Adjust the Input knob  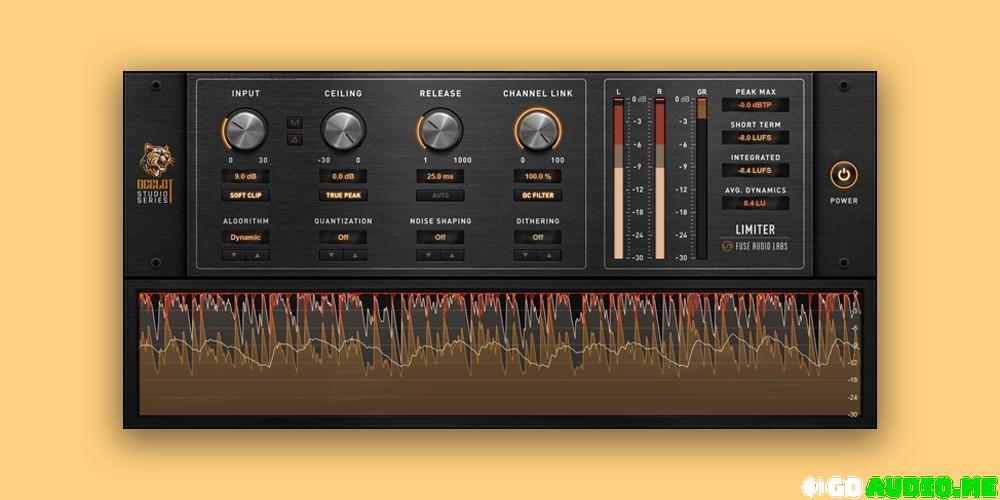246,129
